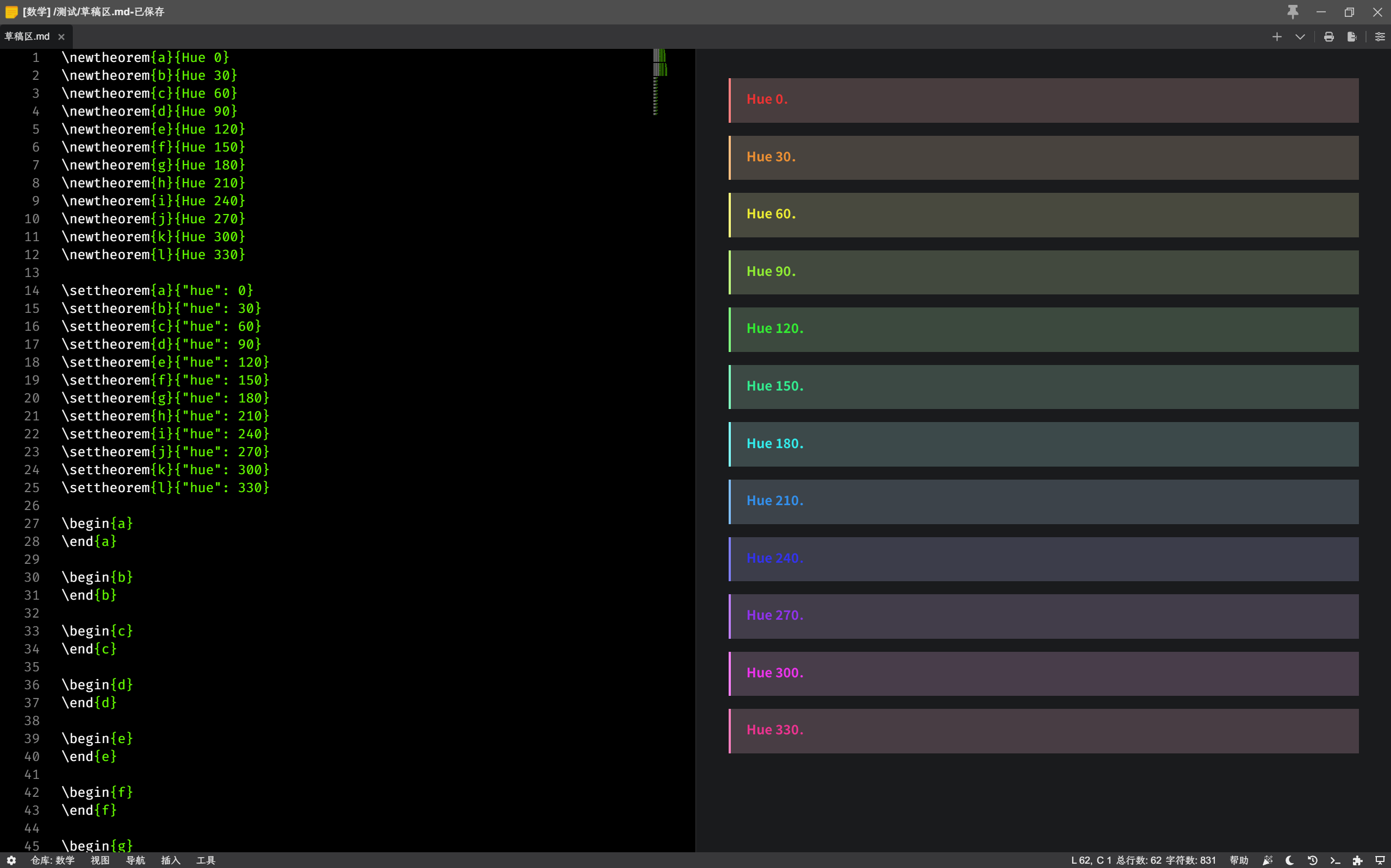Screen dimensions: 1391x868
Task: Open the terminal prompt icon
Action: (x=1334, y=860)
